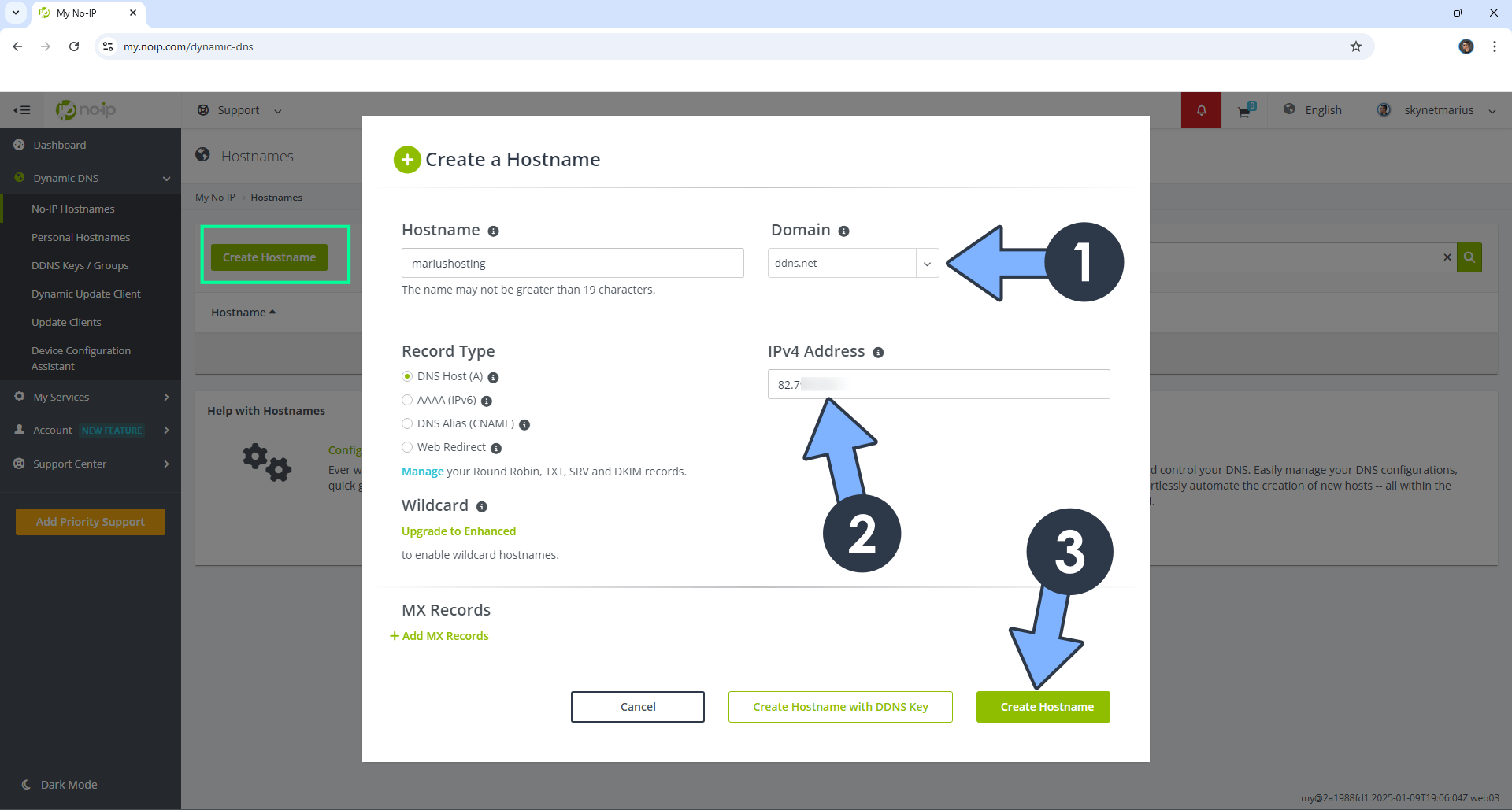
Task: Click the red notification bell icon
Action: tap(1201, 110)
